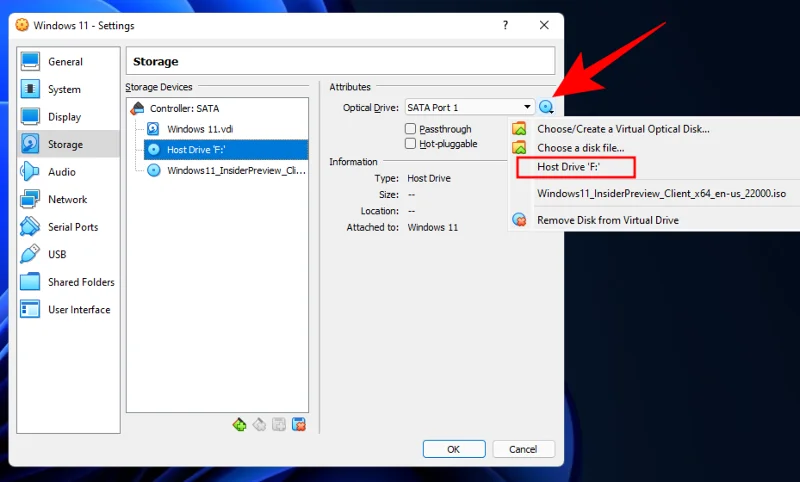Open the Shared Folders settings category
The image size is (800, 482).
point(68,282)
